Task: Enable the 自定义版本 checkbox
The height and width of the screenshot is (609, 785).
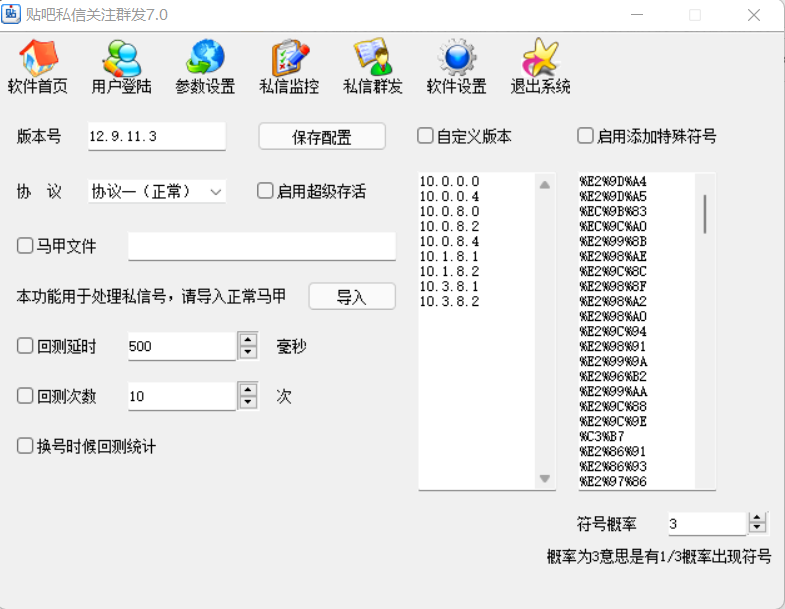Action: tap(425, 136)
